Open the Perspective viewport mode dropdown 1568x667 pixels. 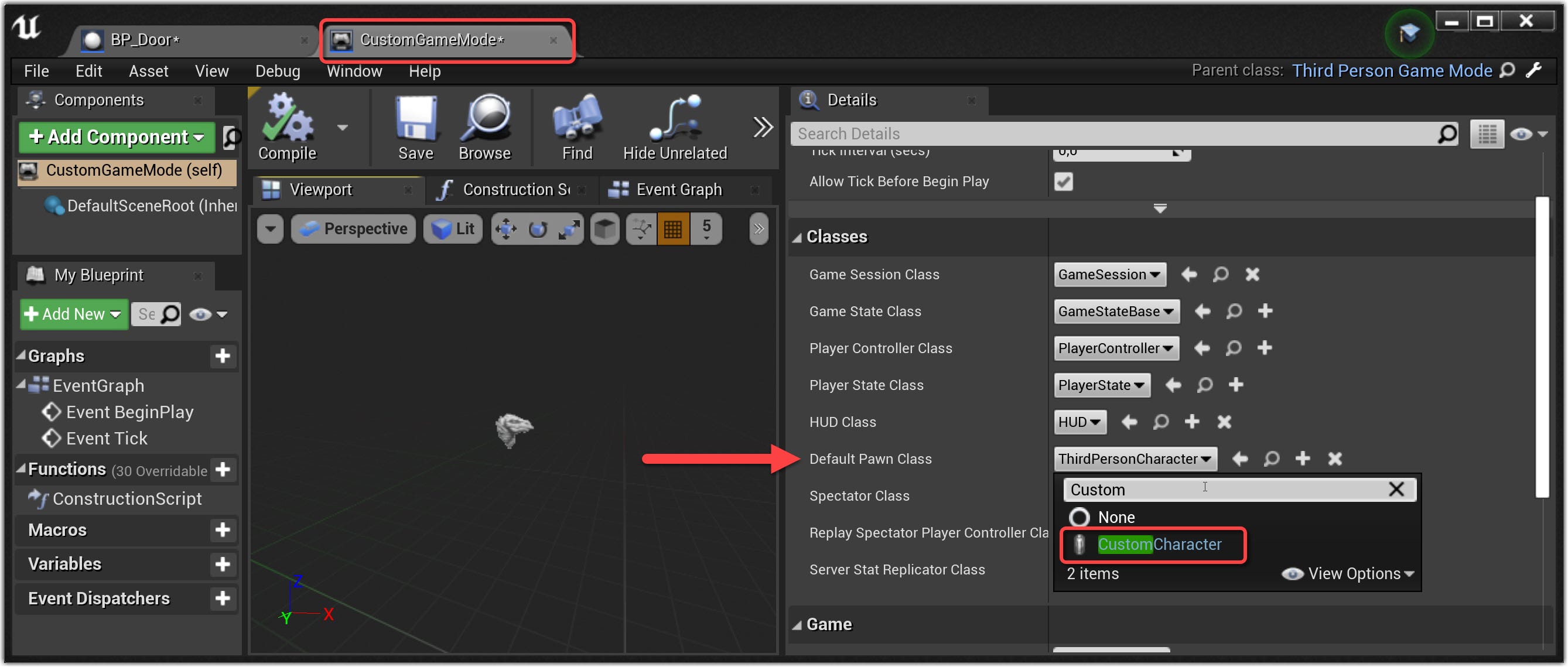tap(354, 230)
